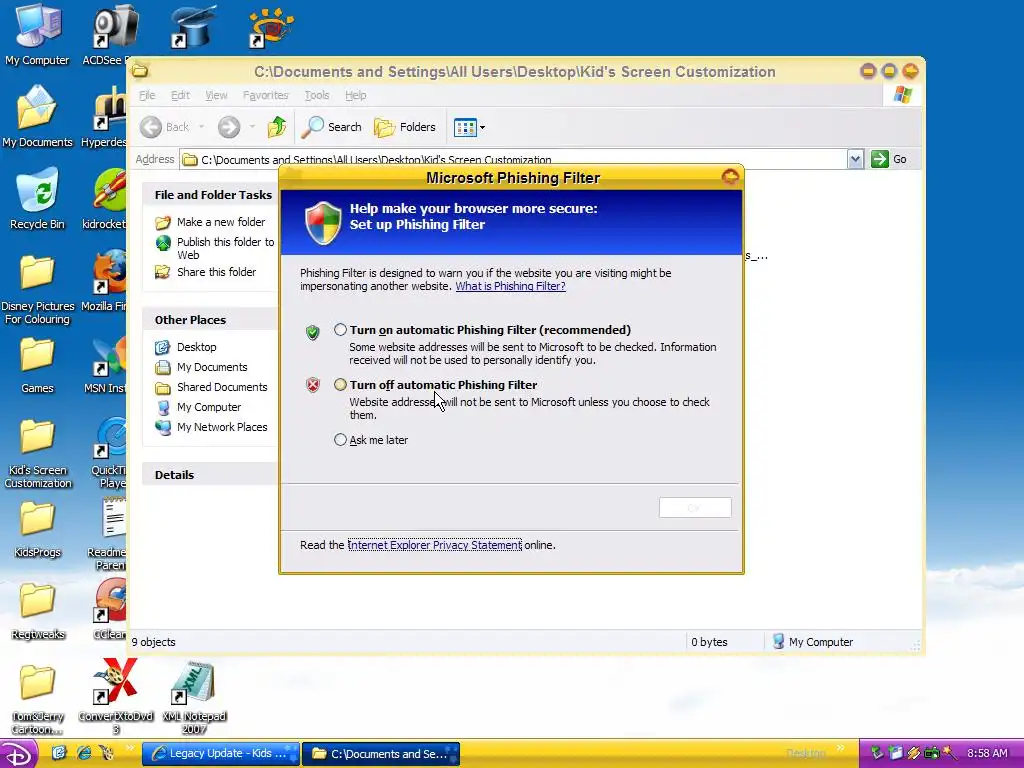The height and width of the screenshot is (768, 1024).
Task: Select Kid's Screen Customization desktop folder
Action: click(x=37, y=453)
